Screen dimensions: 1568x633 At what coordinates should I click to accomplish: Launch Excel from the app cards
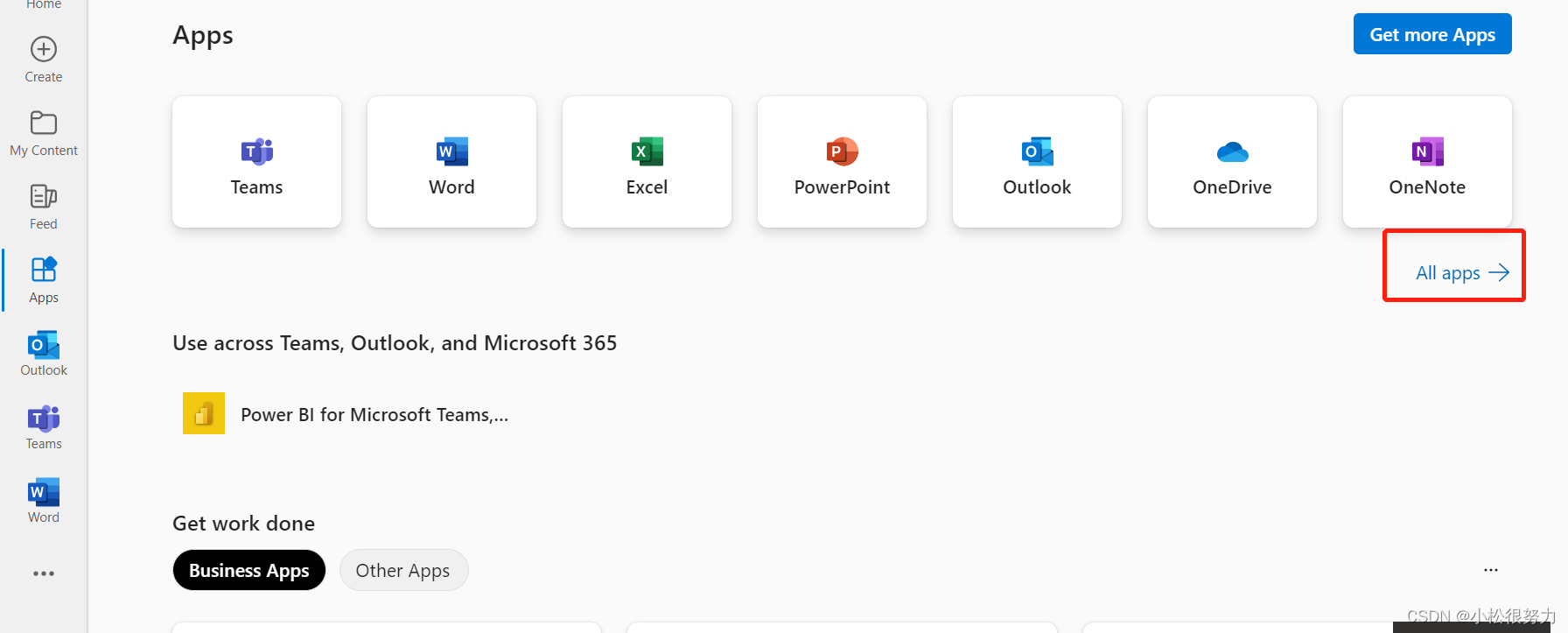tap(647, 162)
